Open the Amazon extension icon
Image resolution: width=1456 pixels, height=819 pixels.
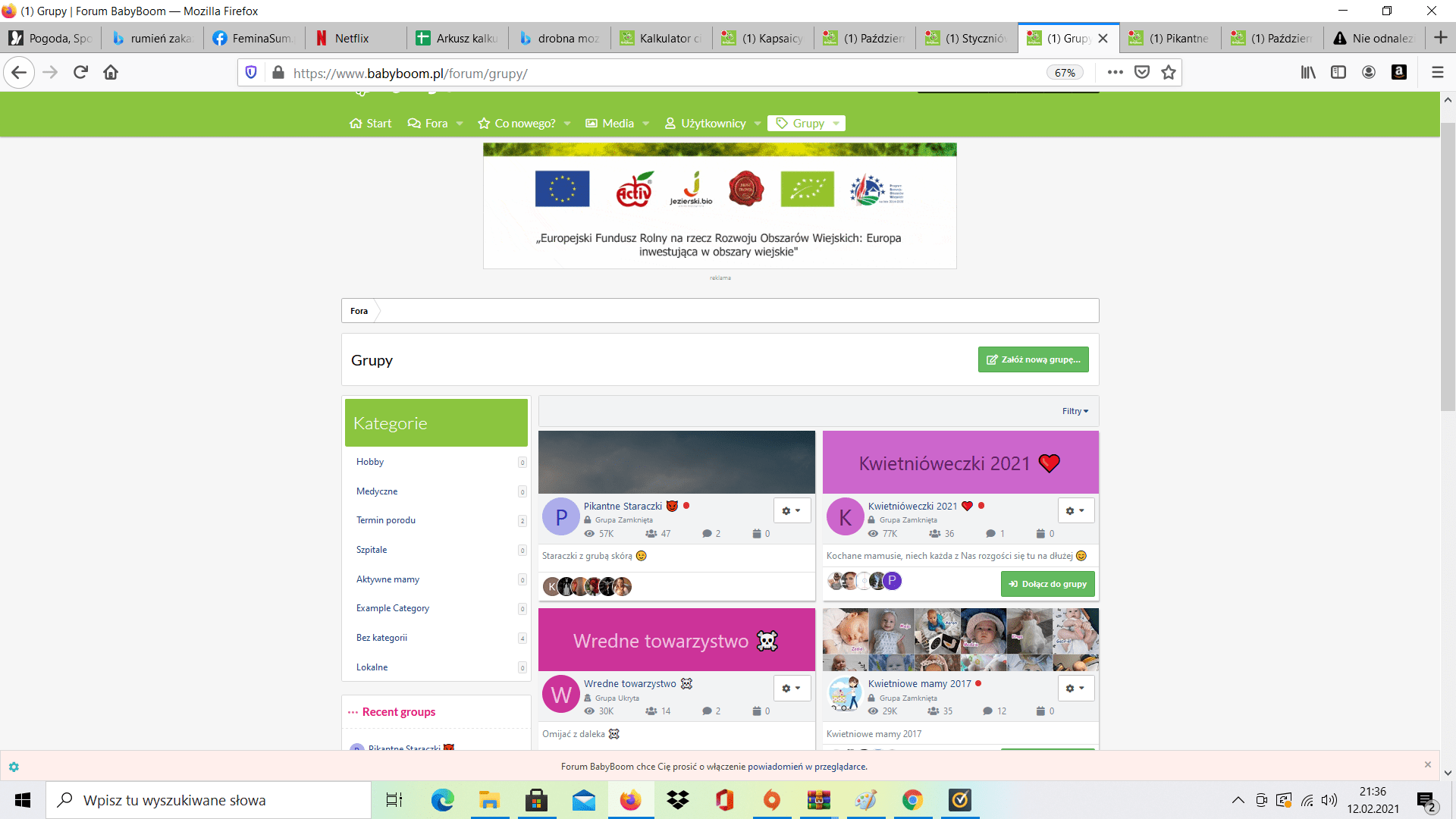pyautogui.click(x=1399, y=72)
